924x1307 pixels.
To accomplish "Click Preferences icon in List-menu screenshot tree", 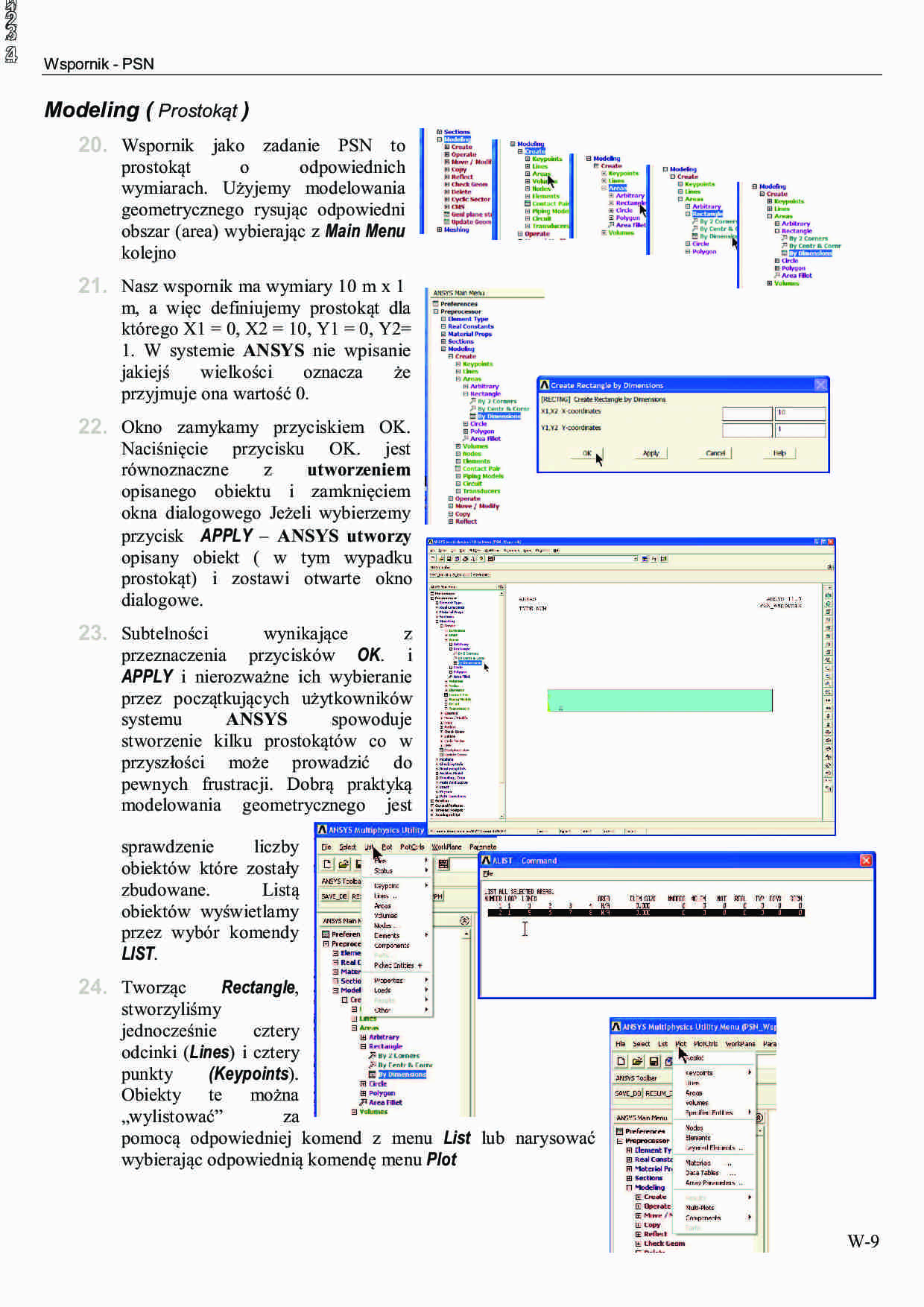I will pos(326,934).
